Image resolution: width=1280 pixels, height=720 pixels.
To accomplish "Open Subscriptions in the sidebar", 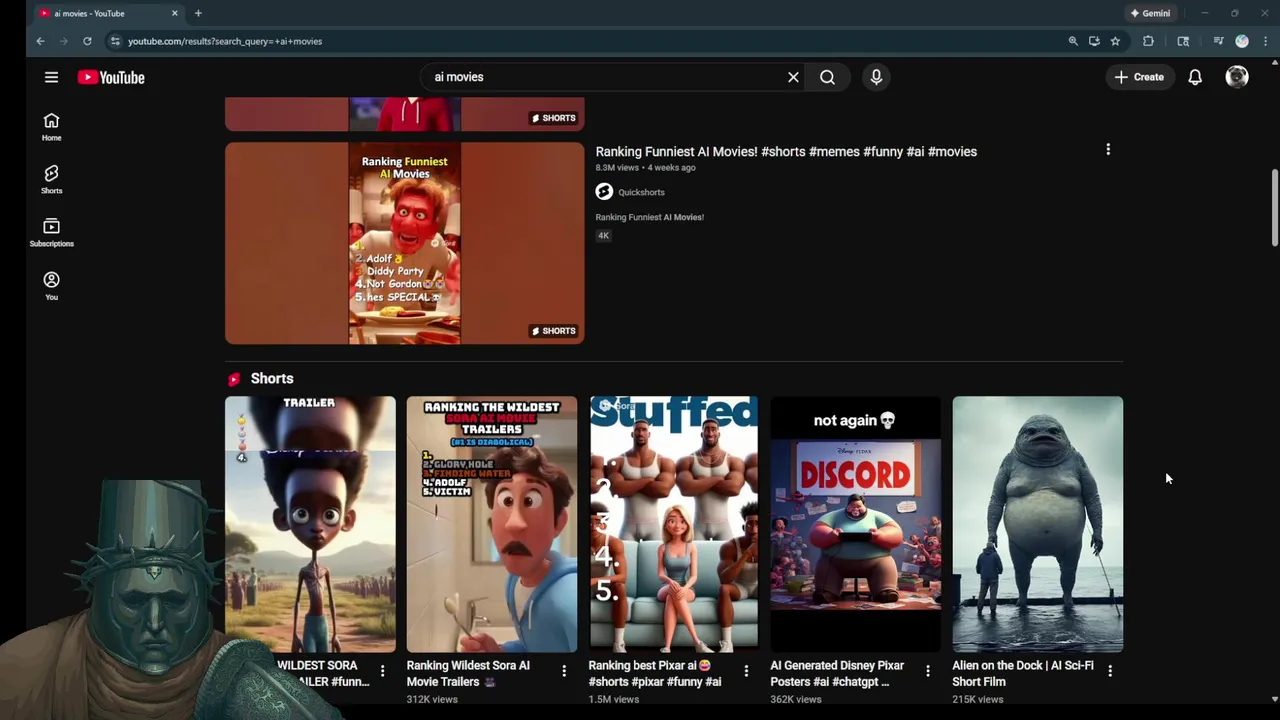I will pyautogui.click(x=51, y=233).
